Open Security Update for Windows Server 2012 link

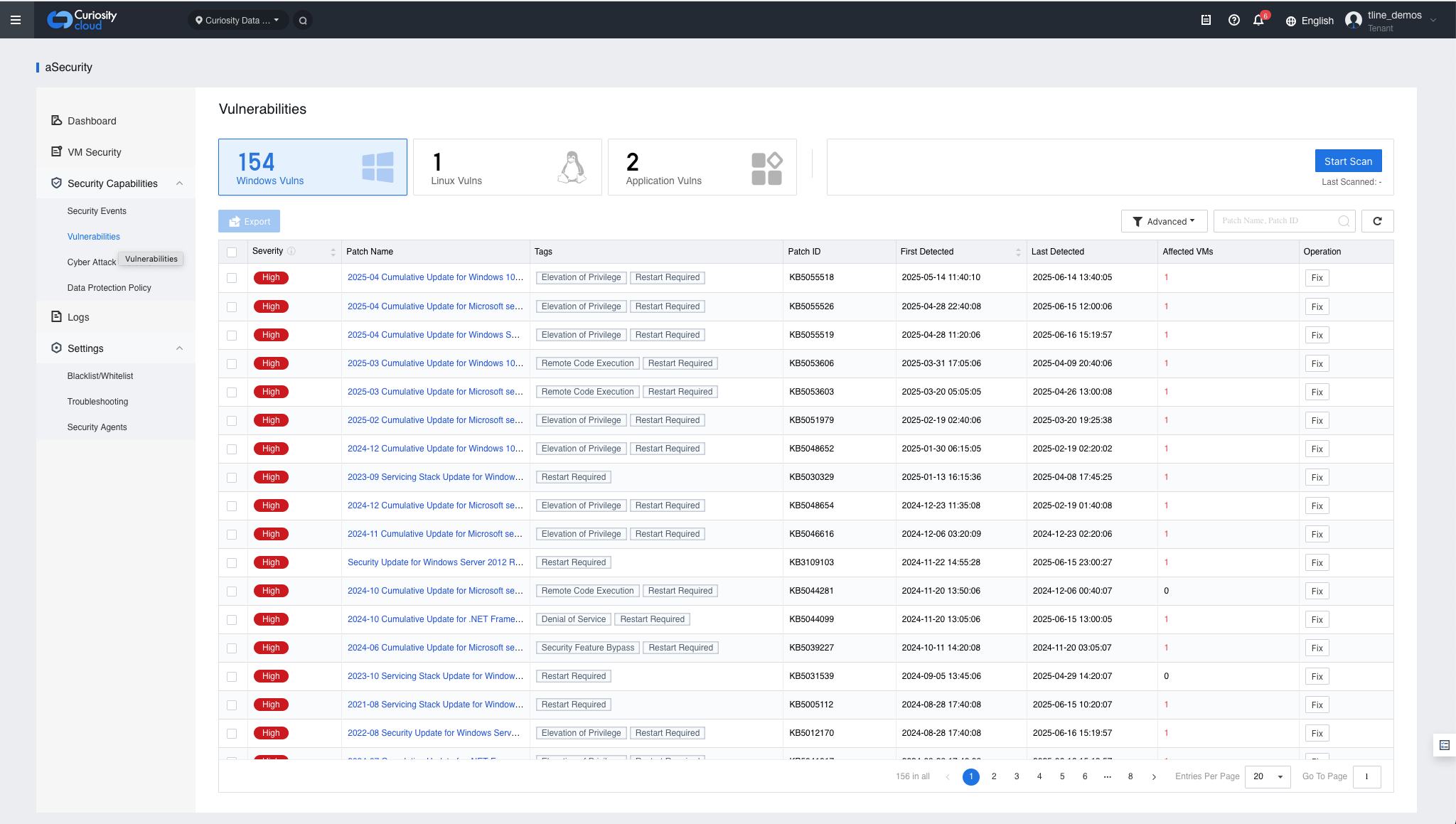(x=435, y=562)
